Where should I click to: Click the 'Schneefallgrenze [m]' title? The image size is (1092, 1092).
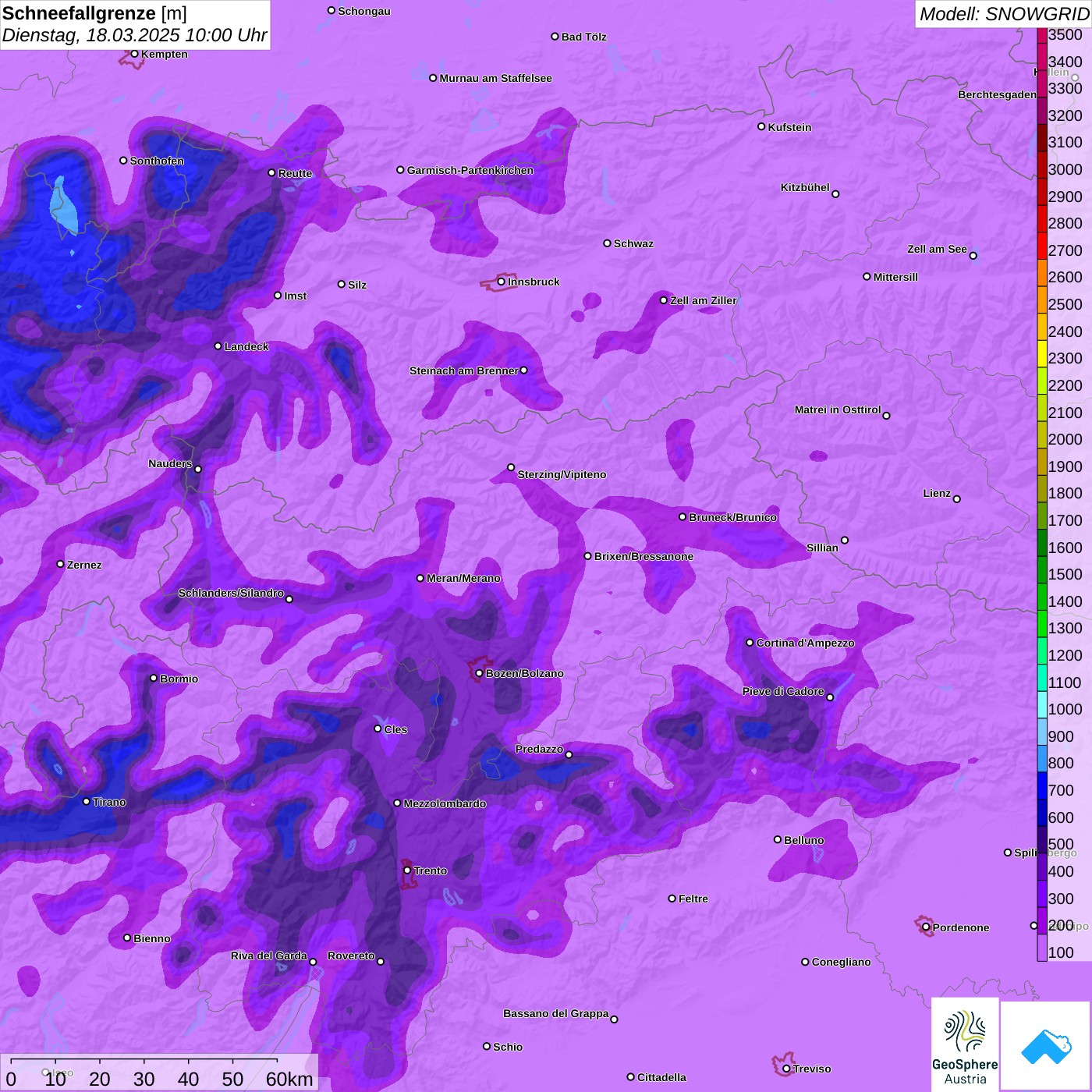(x=94, y=13)
